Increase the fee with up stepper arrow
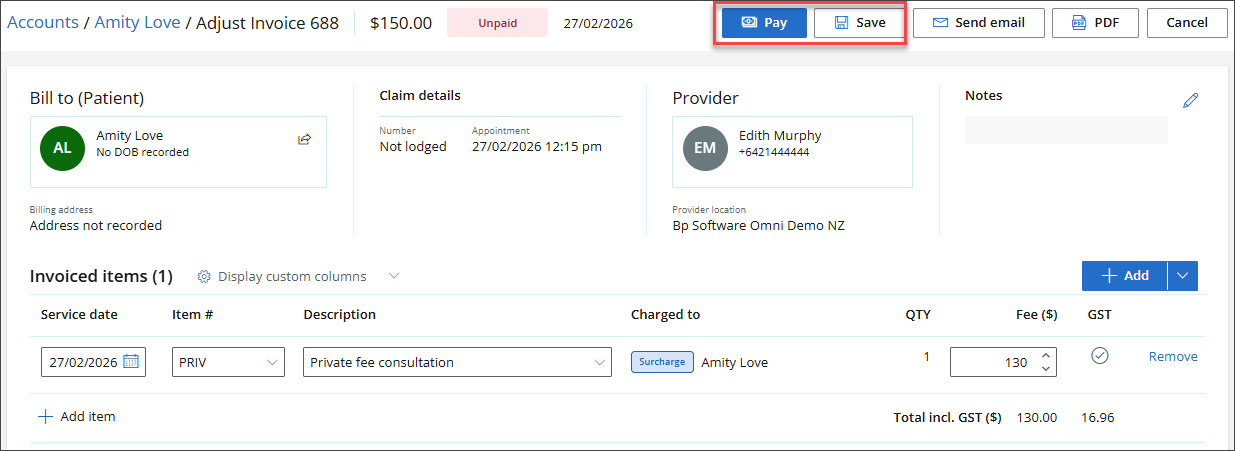This screenshot has width=1235, height=451. [x=1046, y=356]
